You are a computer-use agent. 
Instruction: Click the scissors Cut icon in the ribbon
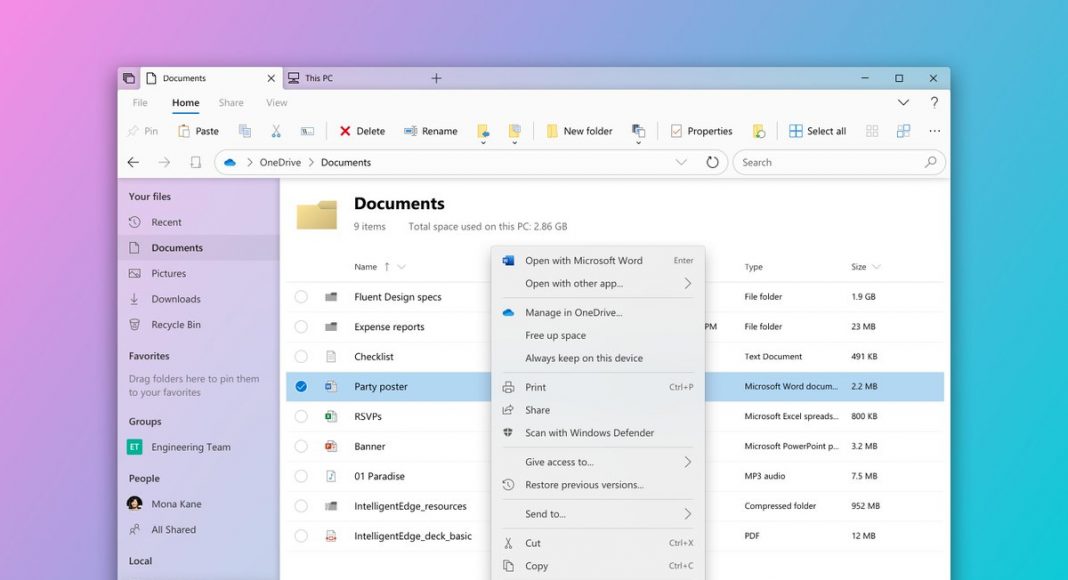pyautogui.click(x=276, y=131)
